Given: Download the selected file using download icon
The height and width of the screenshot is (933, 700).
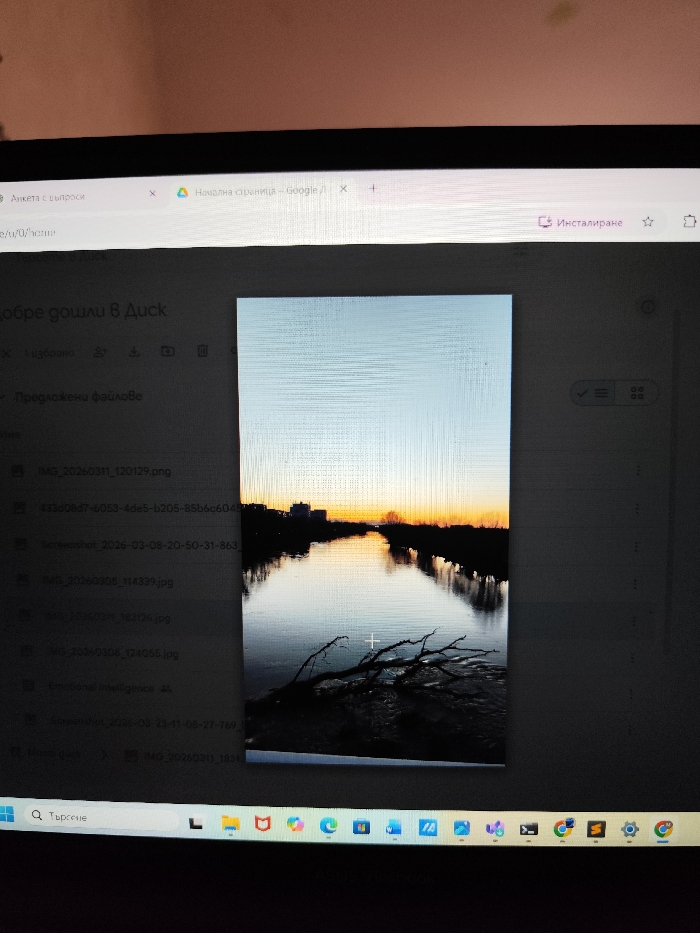Looking at the screenshot, I should pyautogui.click(x=134, y=352).
